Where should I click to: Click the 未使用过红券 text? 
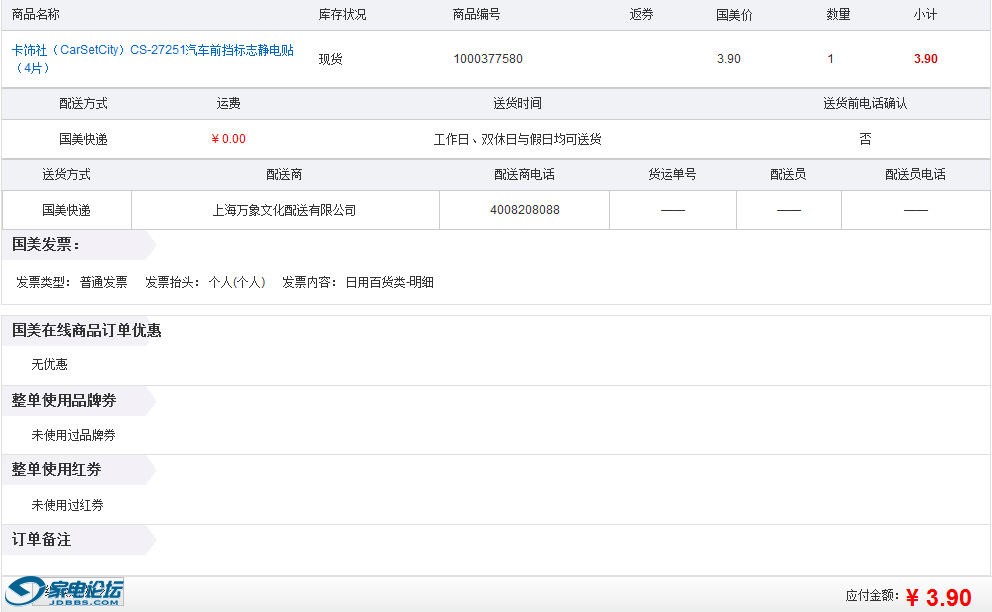click(x=68, y=505)
